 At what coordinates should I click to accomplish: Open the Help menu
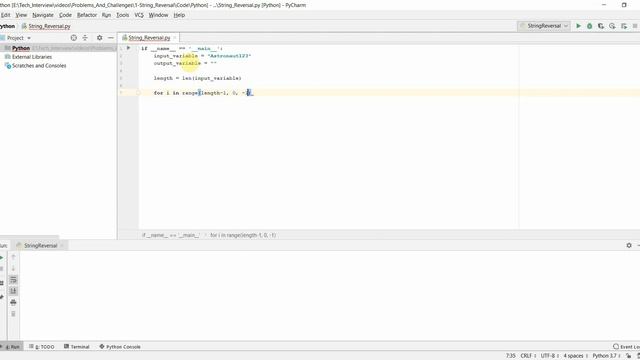[179, 15]
